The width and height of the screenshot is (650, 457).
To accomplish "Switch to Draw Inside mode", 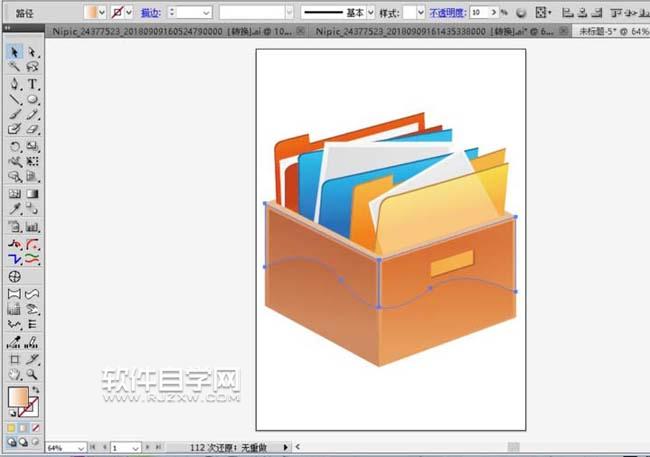I will pos(36,442).
